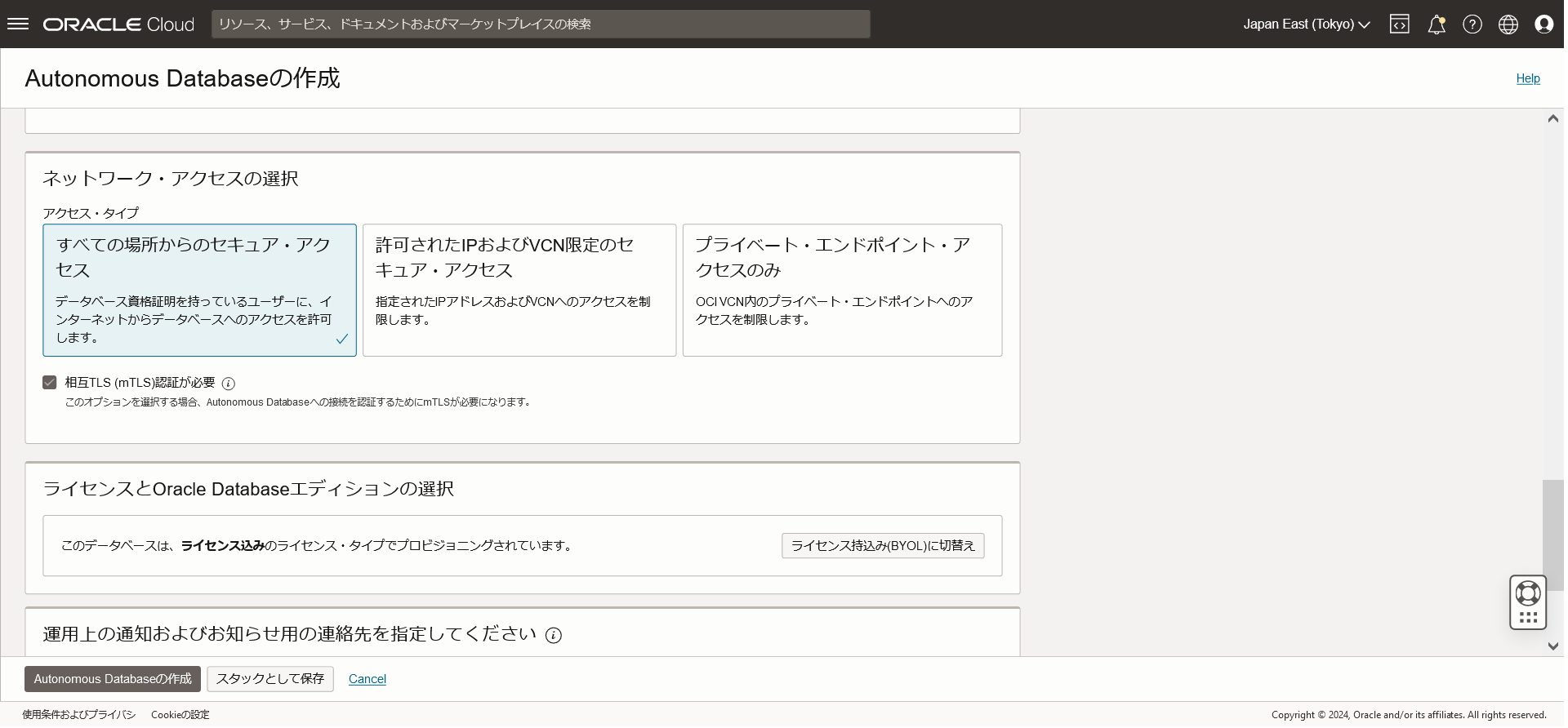Image resolution: width=1568 pixels, height=728 pixels.
Task: Focus the resource and service search field
Action: pyautogui.click(x=541, y=24)
